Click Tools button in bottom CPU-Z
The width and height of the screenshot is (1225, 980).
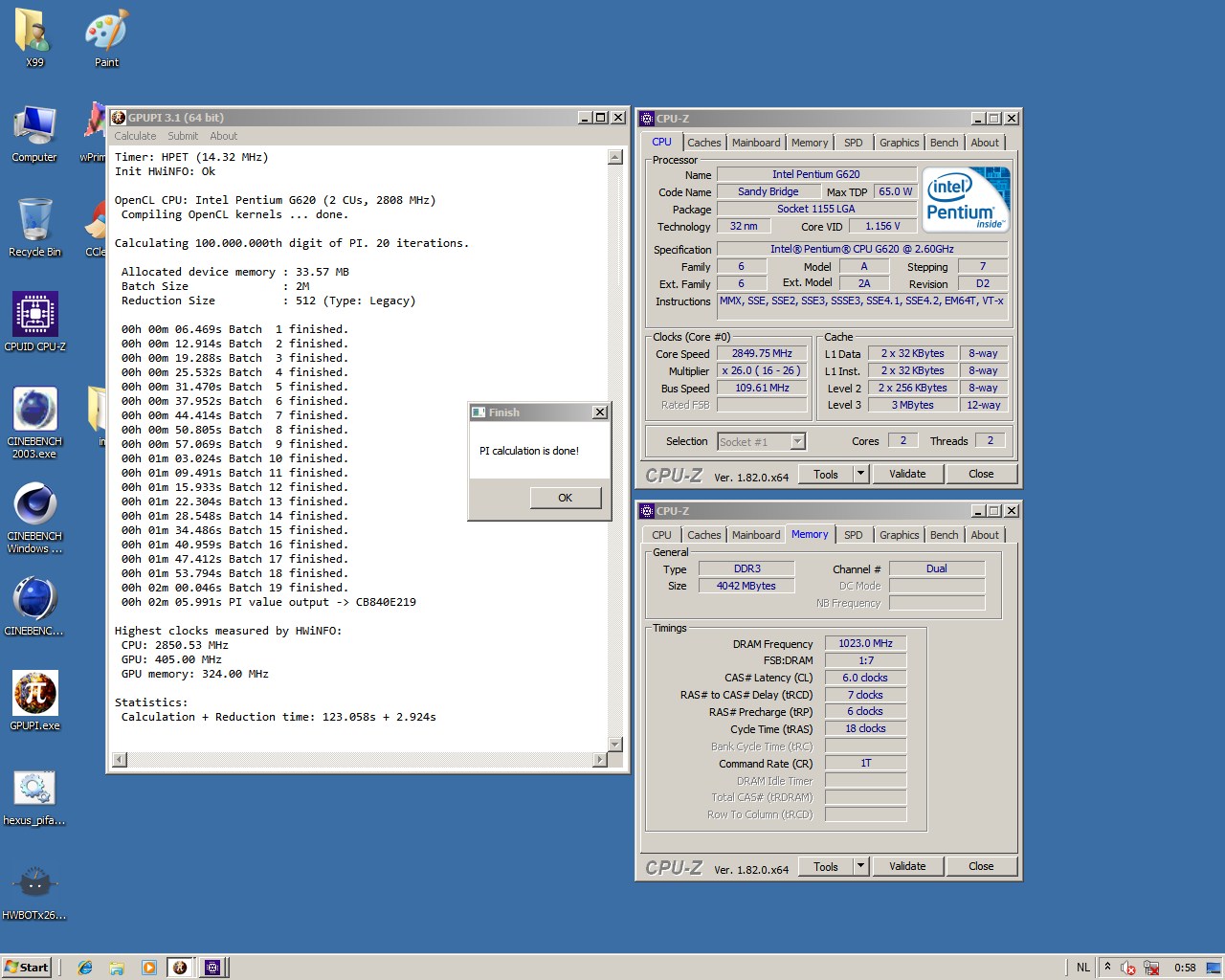(826, 866)
